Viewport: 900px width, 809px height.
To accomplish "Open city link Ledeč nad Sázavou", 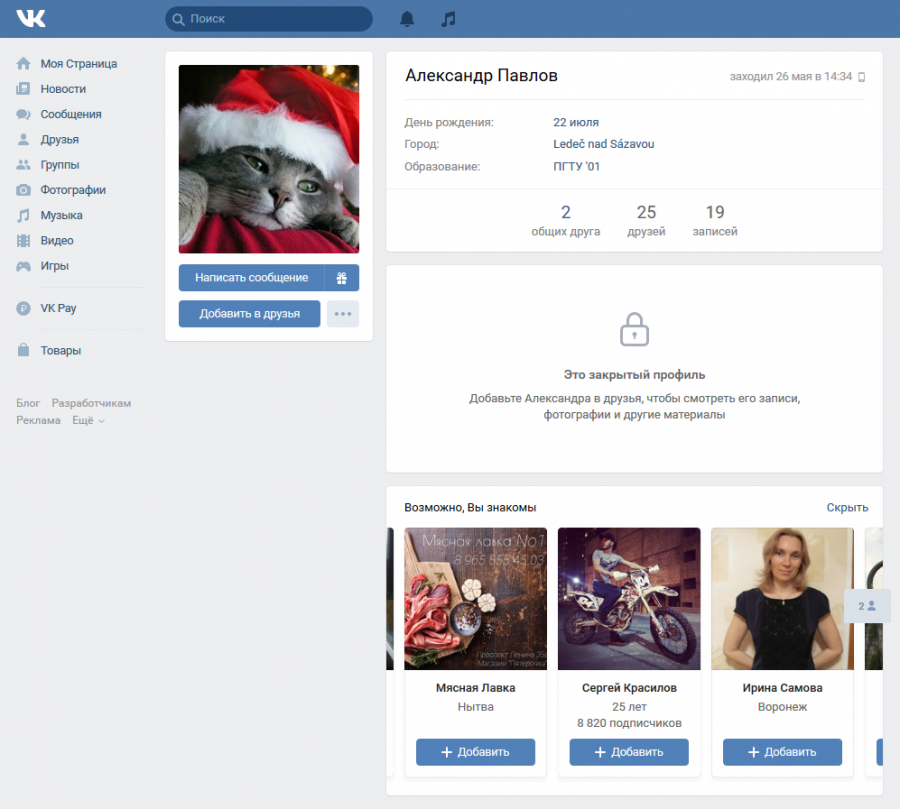I will [x=603, y=144].
